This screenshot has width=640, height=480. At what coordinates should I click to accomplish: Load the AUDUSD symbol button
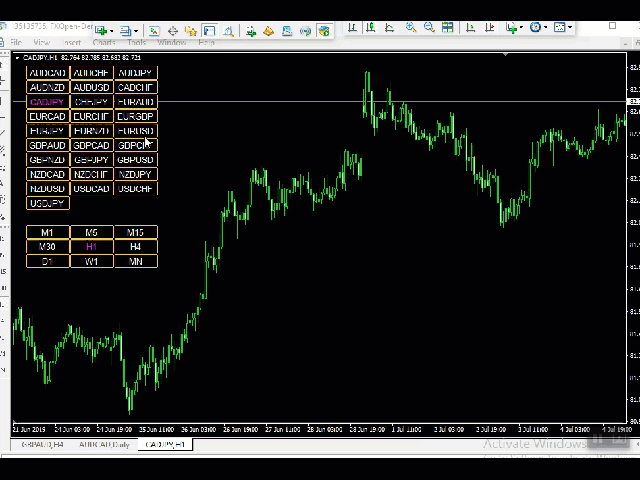pos(91,87)
